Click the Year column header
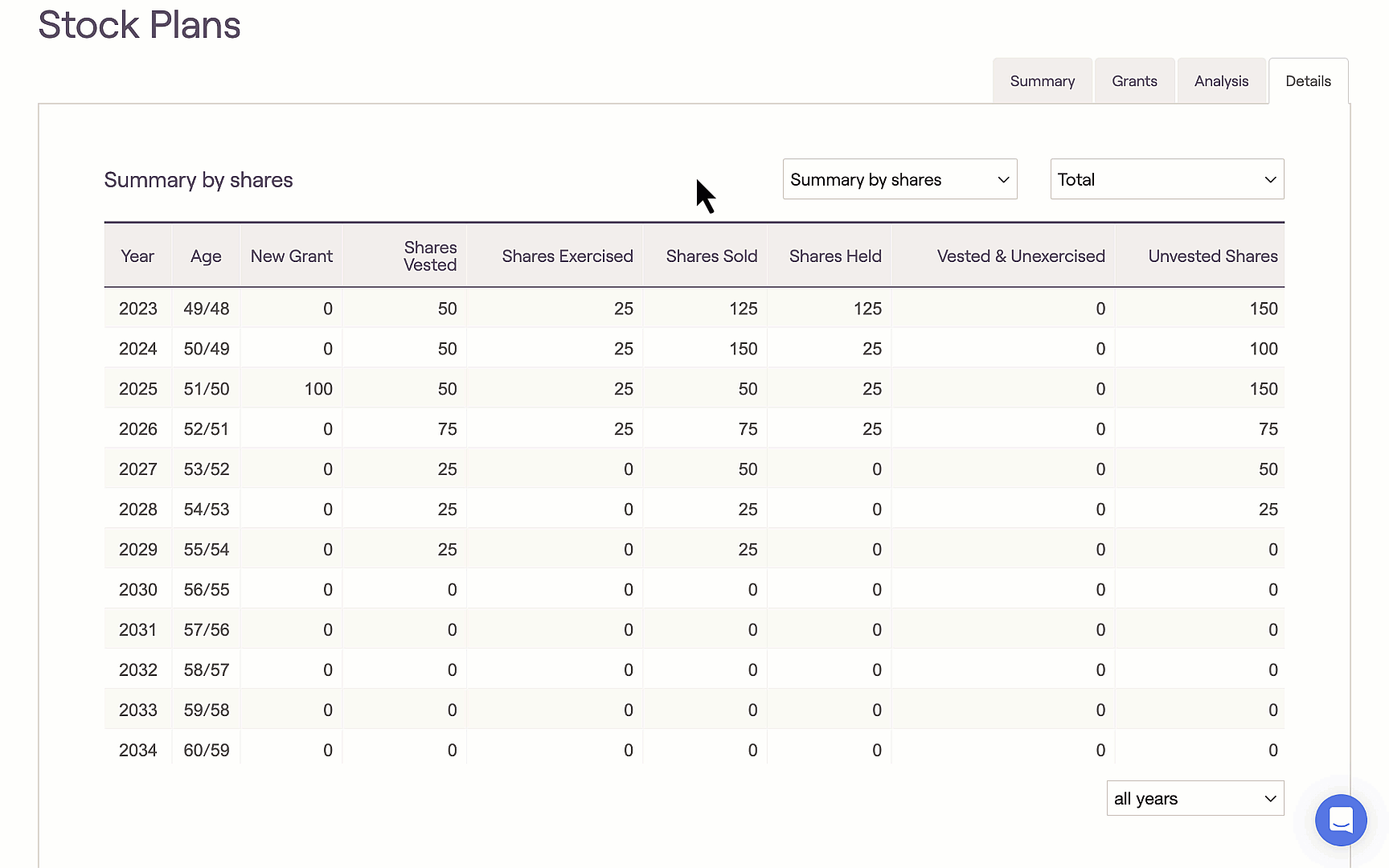 point(137,256)
